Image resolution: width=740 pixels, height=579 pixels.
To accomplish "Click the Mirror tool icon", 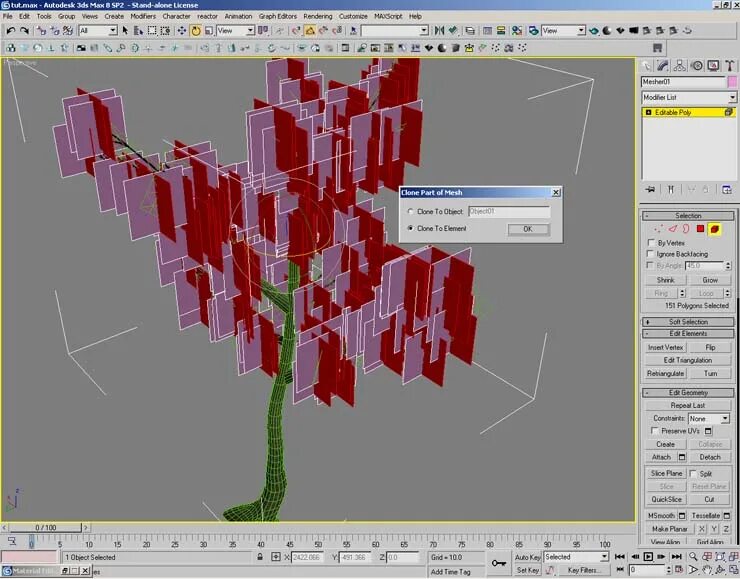I will pyautogui.click(x=439, y=31).
